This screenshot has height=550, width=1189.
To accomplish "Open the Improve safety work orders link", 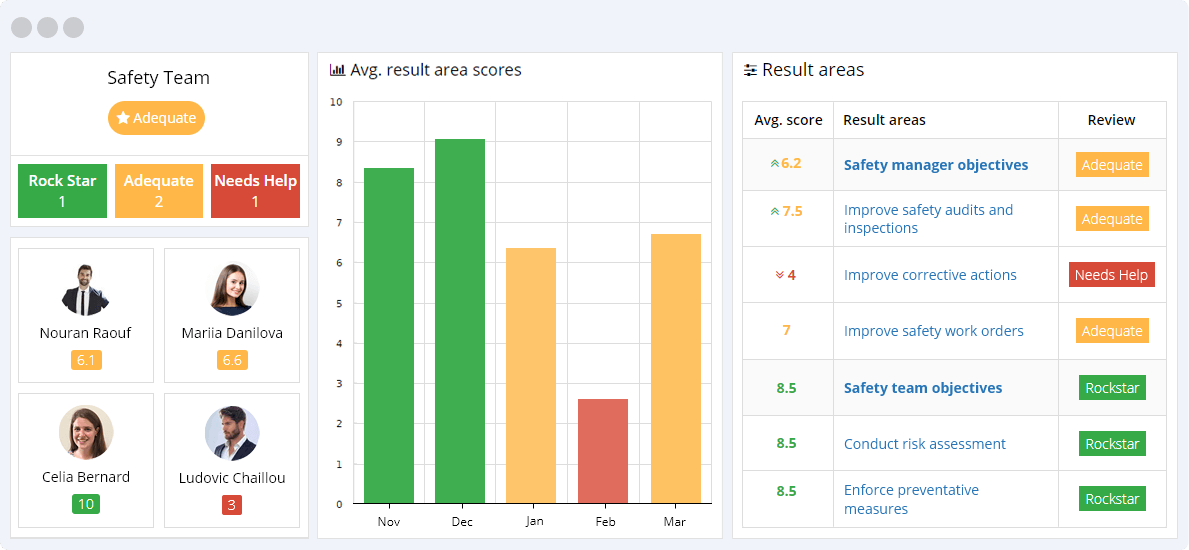I will 933,331.
